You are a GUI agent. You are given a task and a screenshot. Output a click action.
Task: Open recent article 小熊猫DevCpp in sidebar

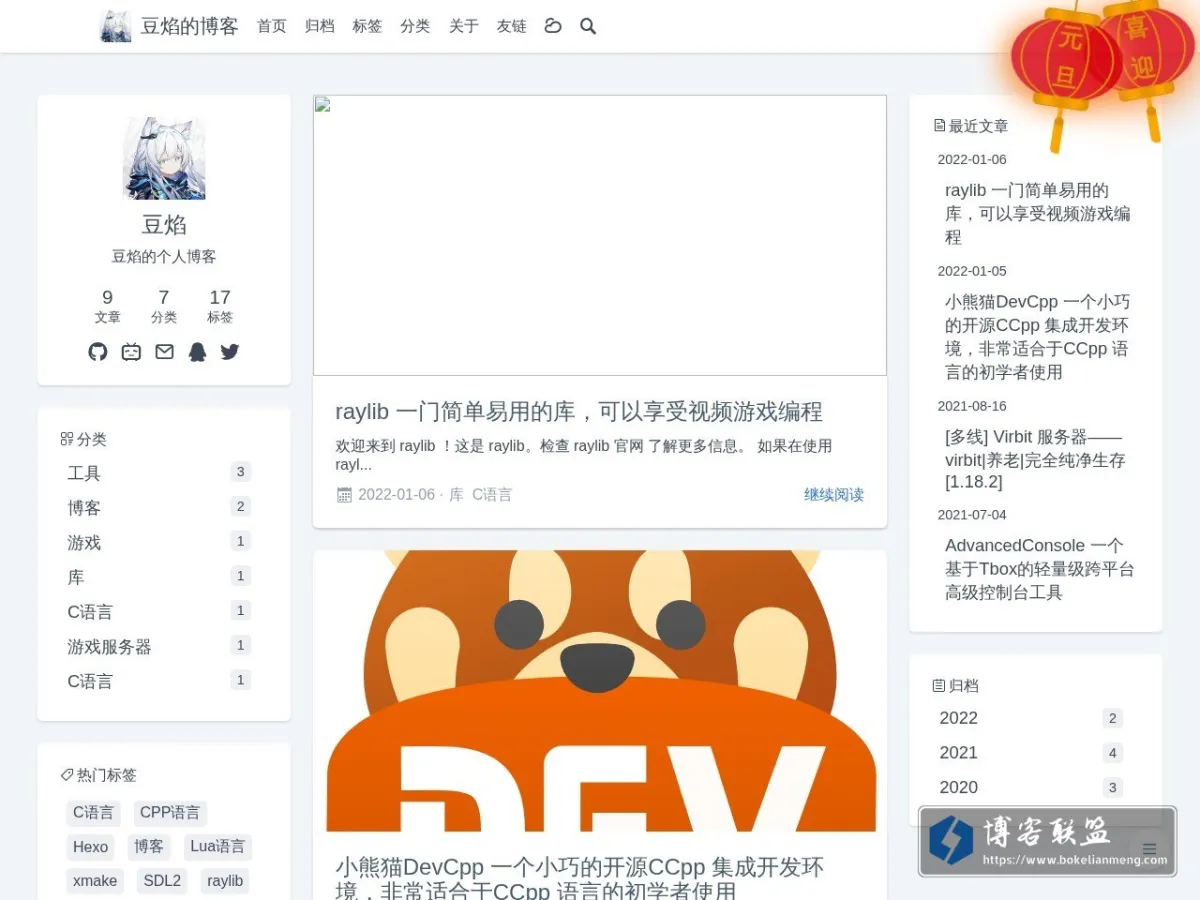click(x=1038, y=337)
